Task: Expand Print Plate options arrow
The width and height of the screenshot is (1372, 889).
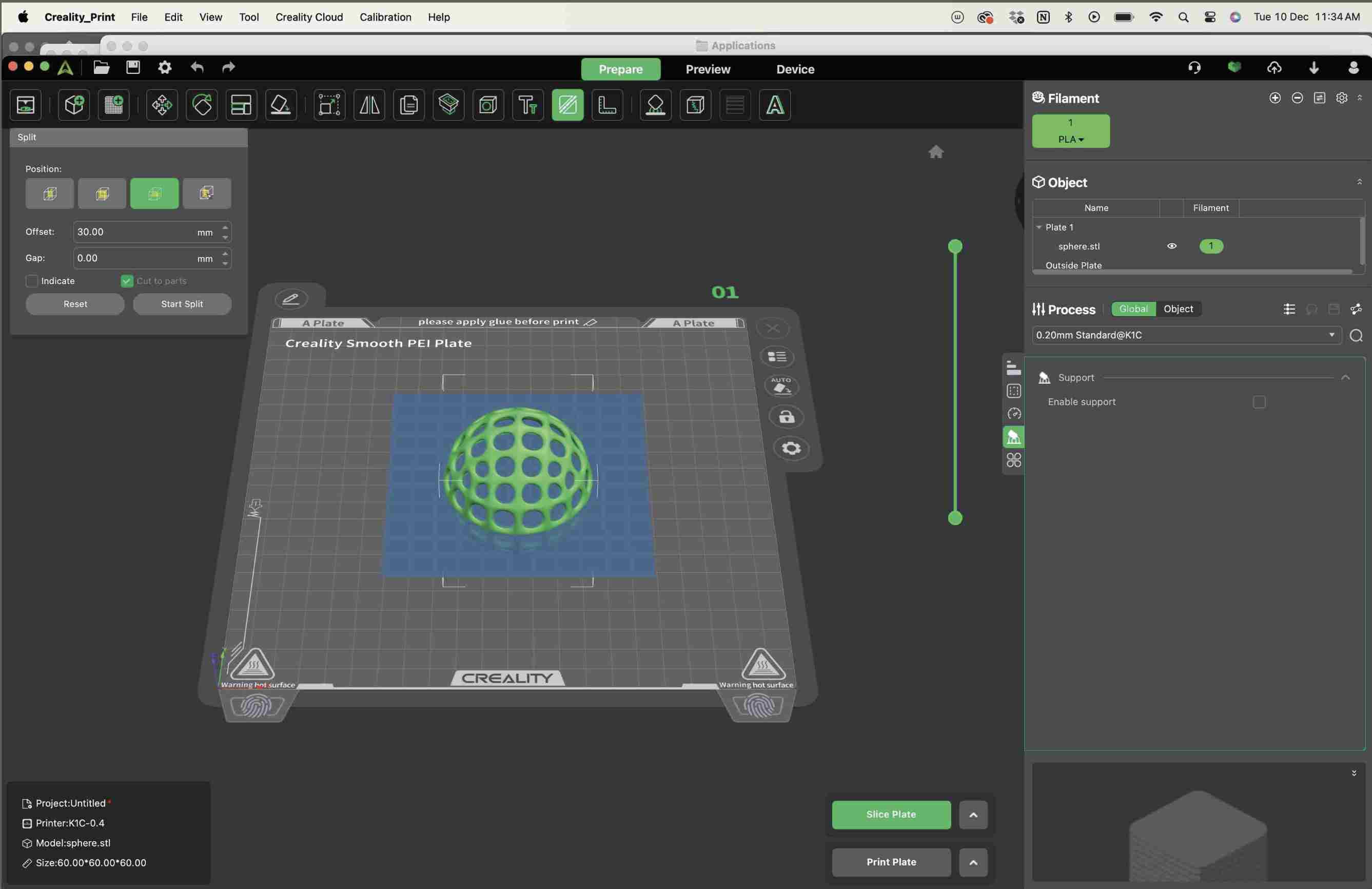Action: coord(974,862)
